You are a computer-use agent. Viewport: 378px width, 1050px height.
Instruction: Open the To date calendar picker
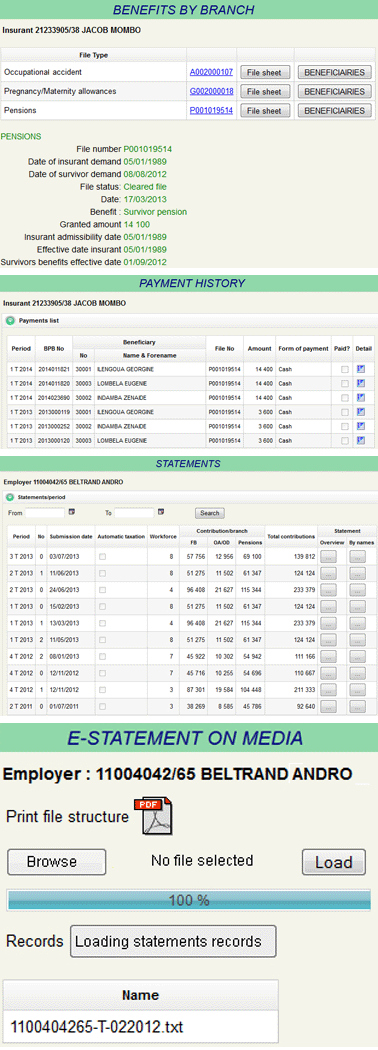coord(161,512)
